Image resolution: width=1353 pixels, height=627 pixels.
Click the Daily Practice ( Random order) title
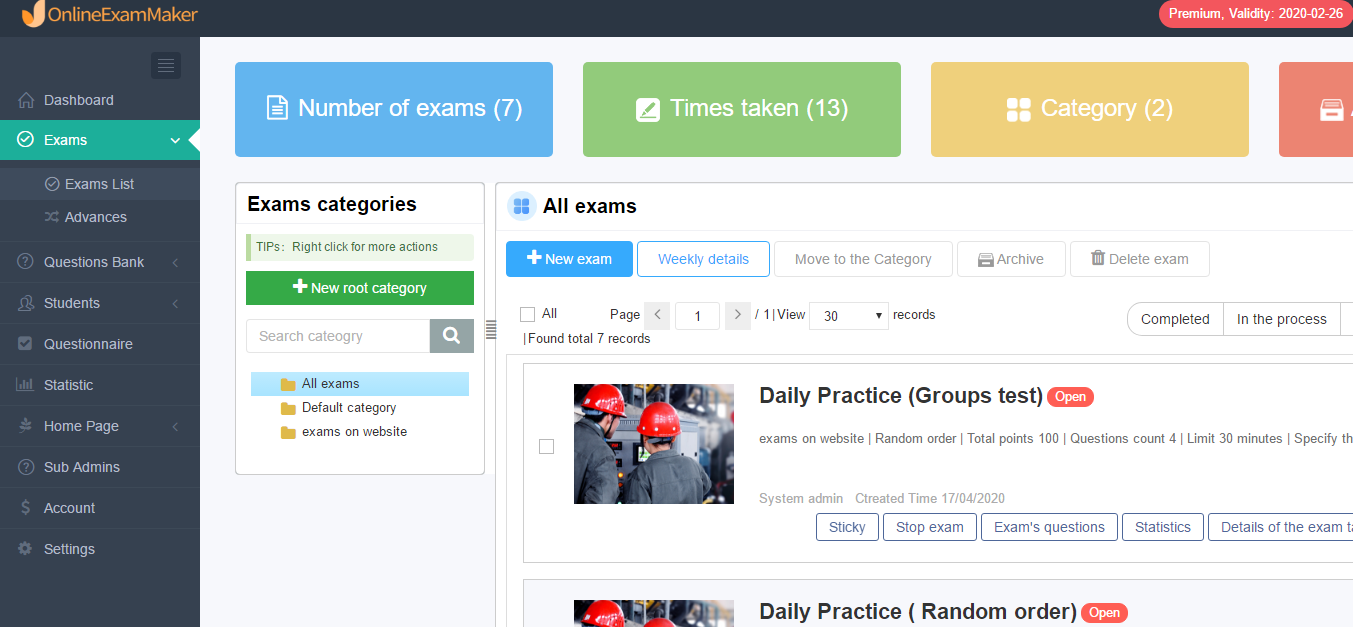click(918, 612)
